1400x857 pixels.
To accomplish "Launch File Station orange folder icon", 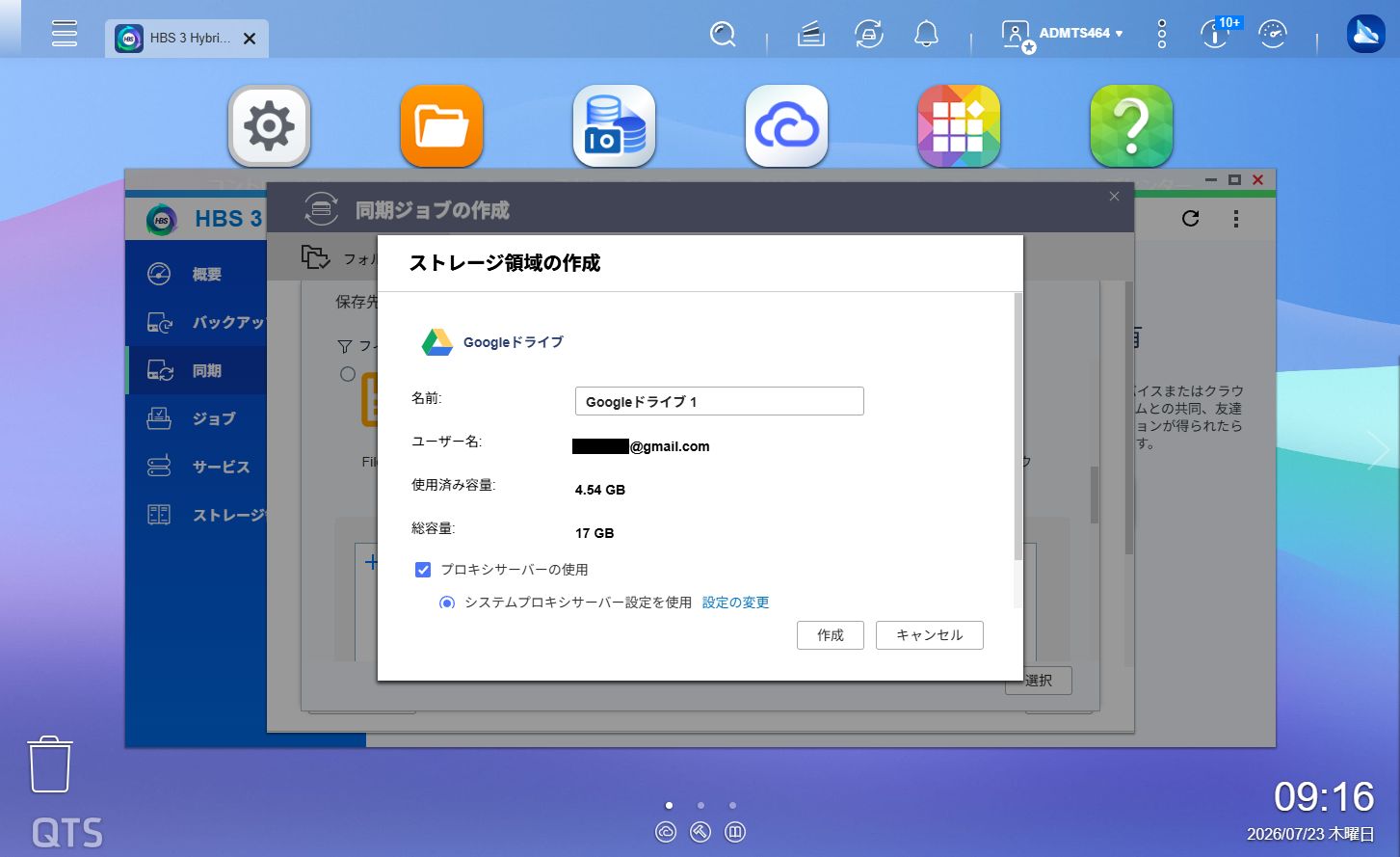I will tap(441, 126).
